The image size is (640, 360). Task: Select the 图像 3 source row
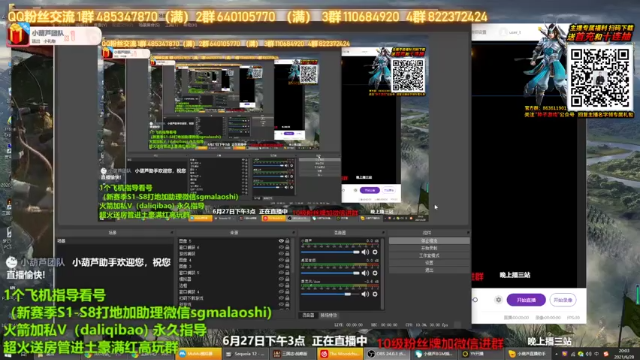233,266
